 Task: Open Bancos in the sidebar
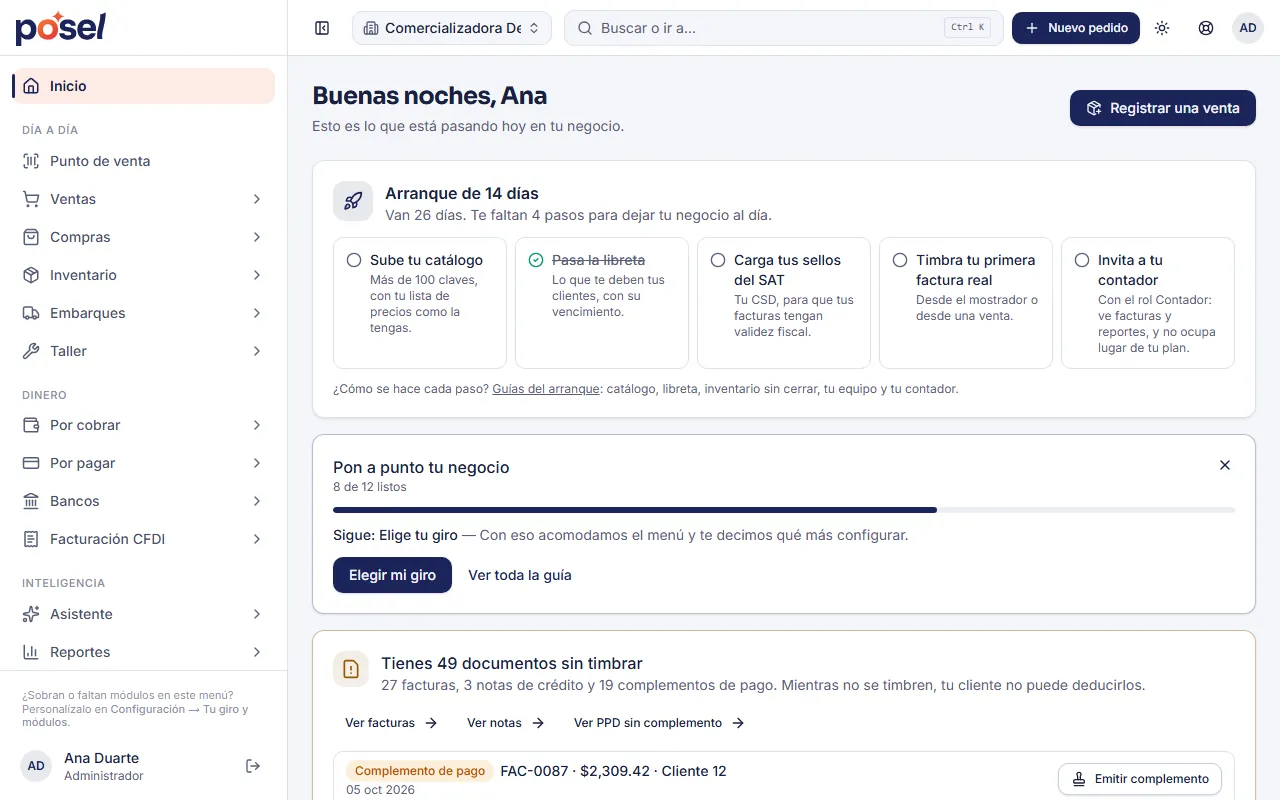143,501
